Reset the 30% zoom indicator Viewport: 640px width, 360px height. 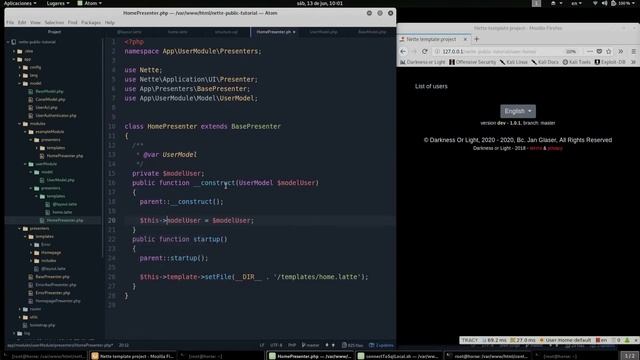click(x=571, y=51)
